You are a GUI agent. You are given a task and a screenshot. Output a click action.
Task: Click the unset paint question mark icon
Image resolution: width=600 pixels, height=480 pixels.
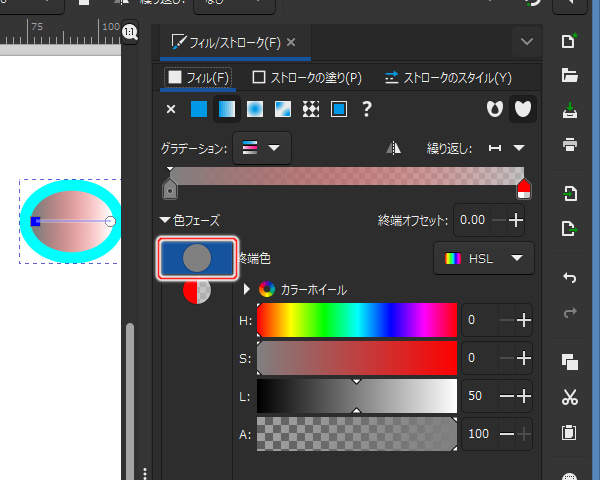pyautogui.click(x=367, y=109)
